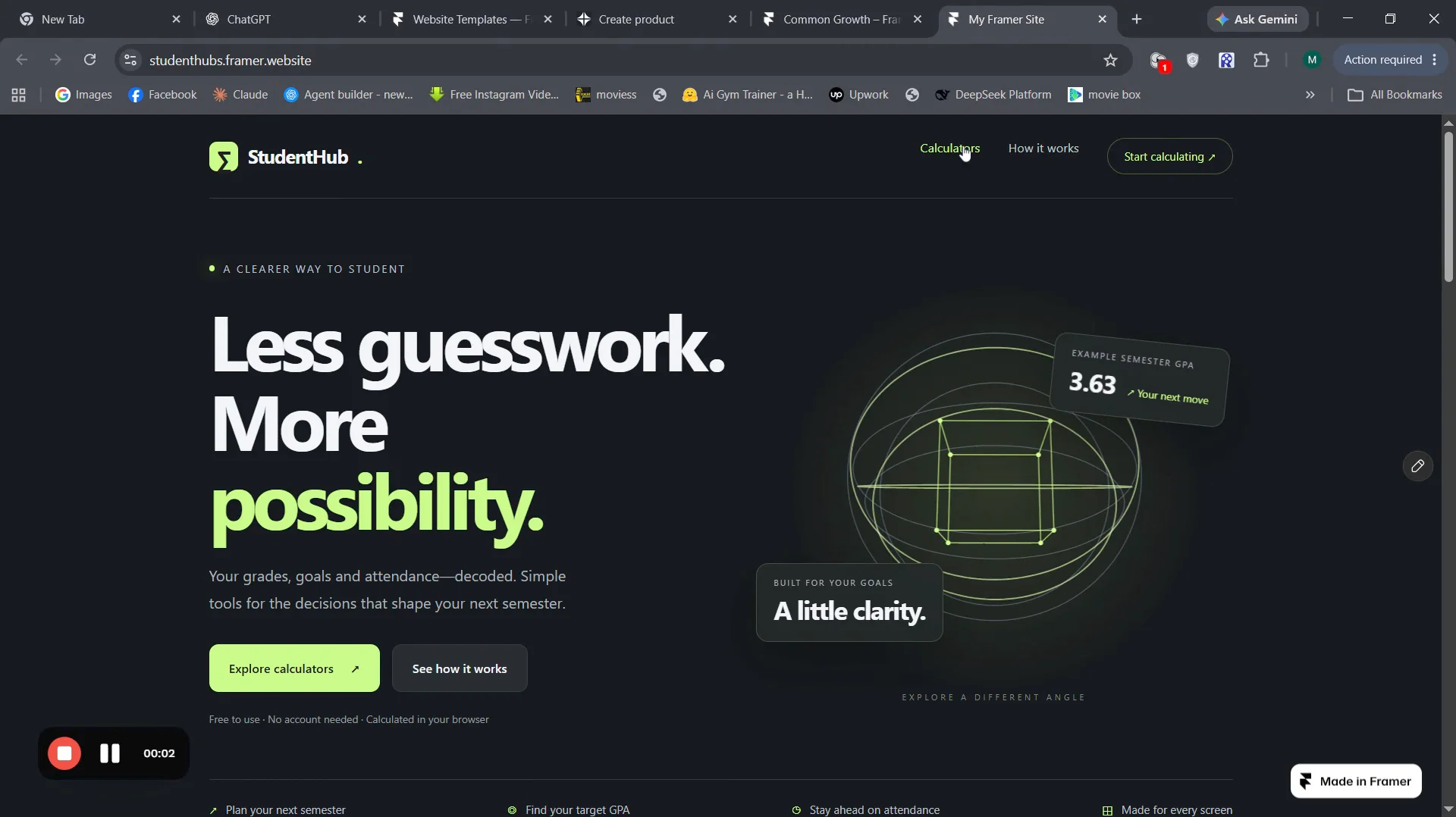The width and height of the screenshot is (1456, 817).
Task: Open the Chrome extensions puzzle icon
Action: coord(1261,60)
